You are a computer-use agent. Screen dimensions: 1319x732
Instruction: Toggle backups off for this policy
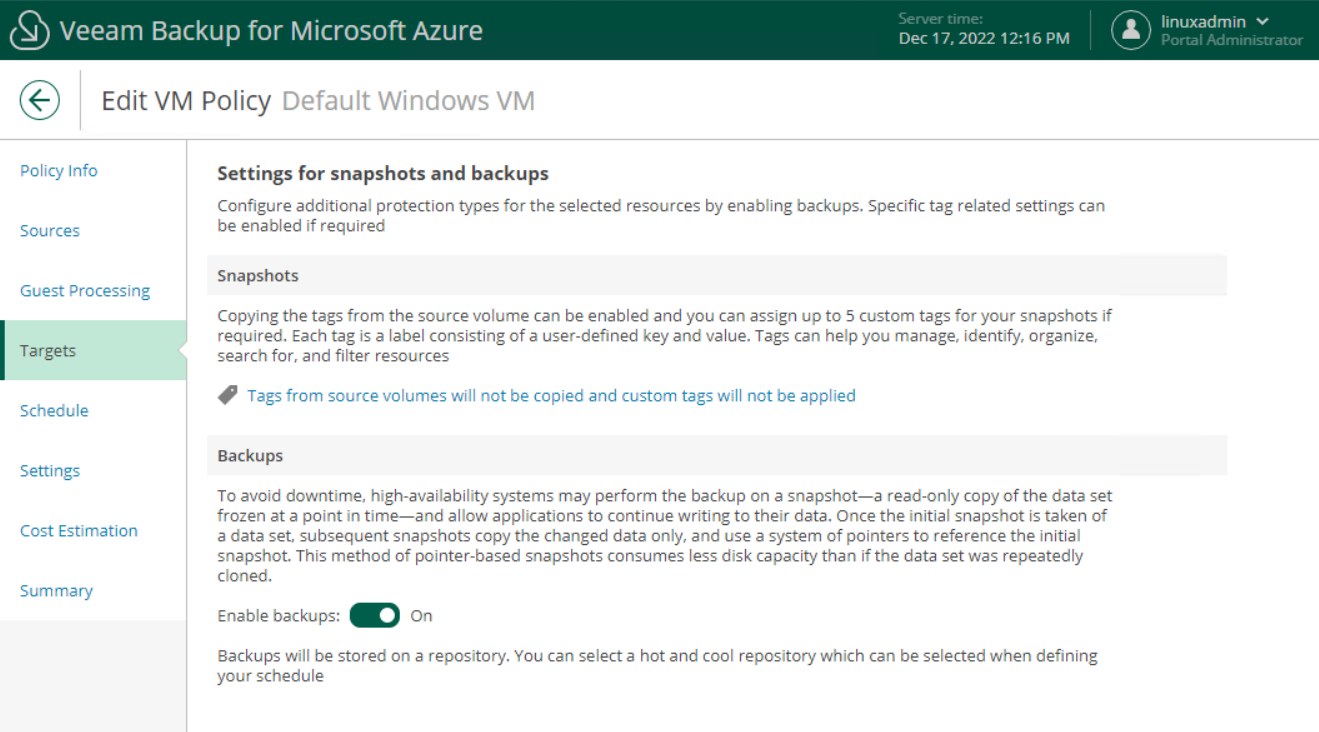click(x=374, y=615)
